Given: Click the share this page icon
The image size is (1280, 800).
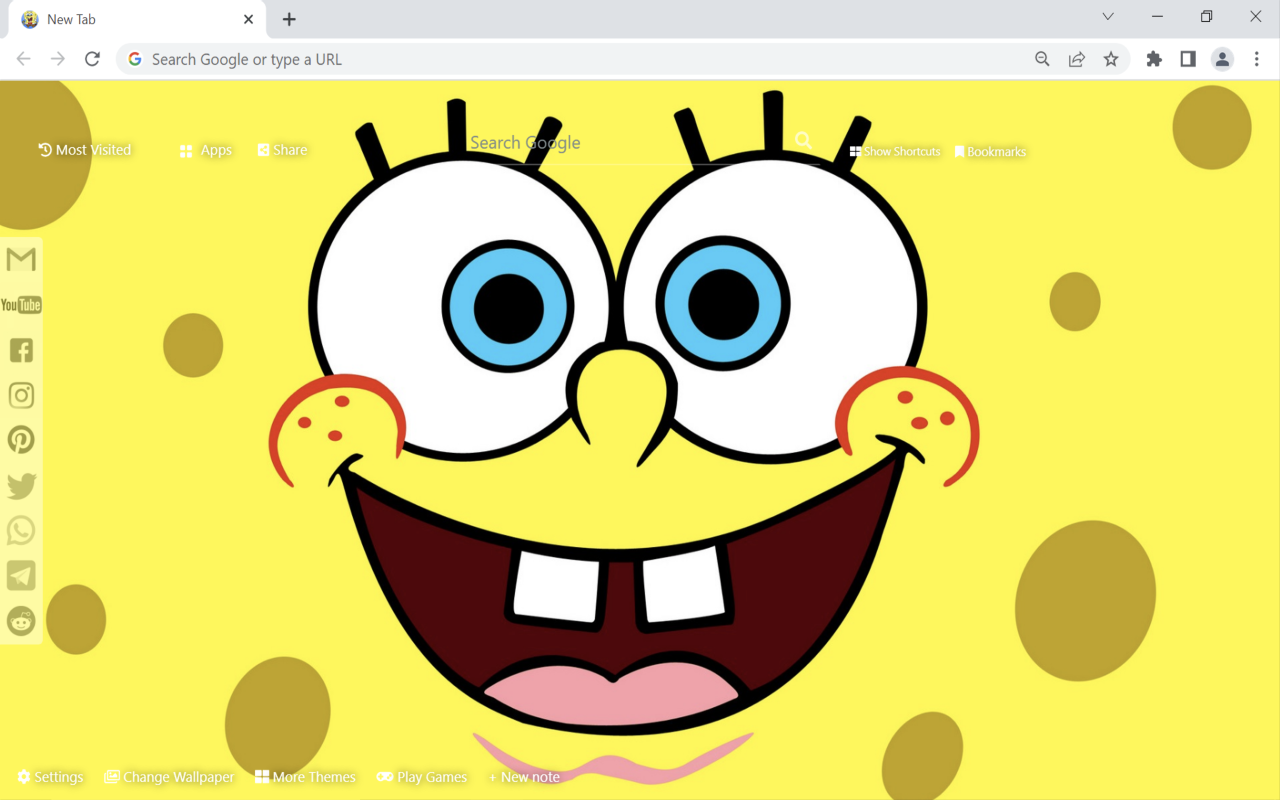Looking at the screenshot, I should (1077, 59).
